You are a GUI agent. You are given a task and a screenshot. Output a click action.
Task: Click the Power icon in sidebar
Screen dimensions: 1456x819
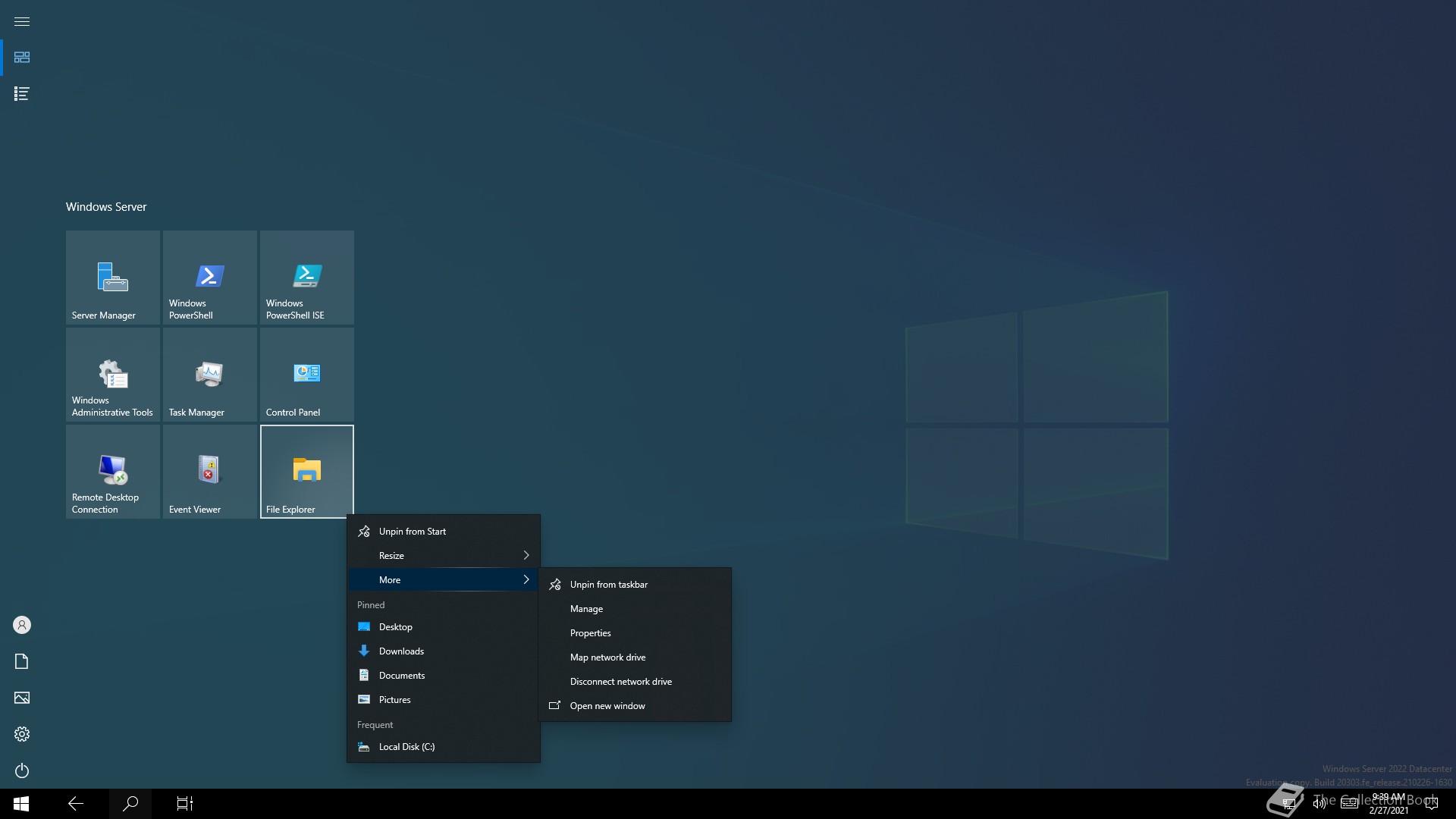pyautogui.click(x=22, y=770)
